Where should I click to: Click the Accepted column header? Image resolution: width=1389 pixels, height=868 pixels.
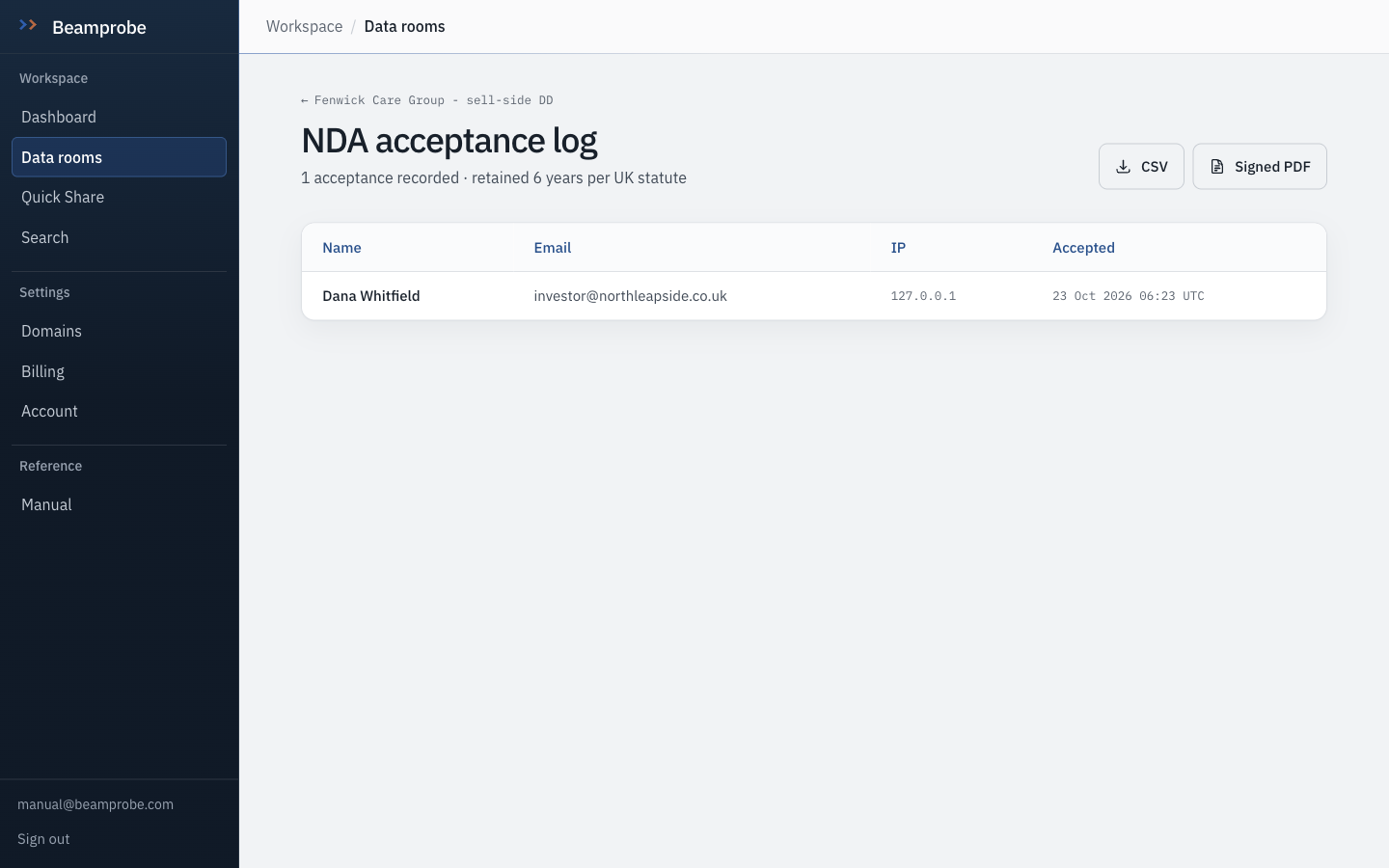point(1083,248)
